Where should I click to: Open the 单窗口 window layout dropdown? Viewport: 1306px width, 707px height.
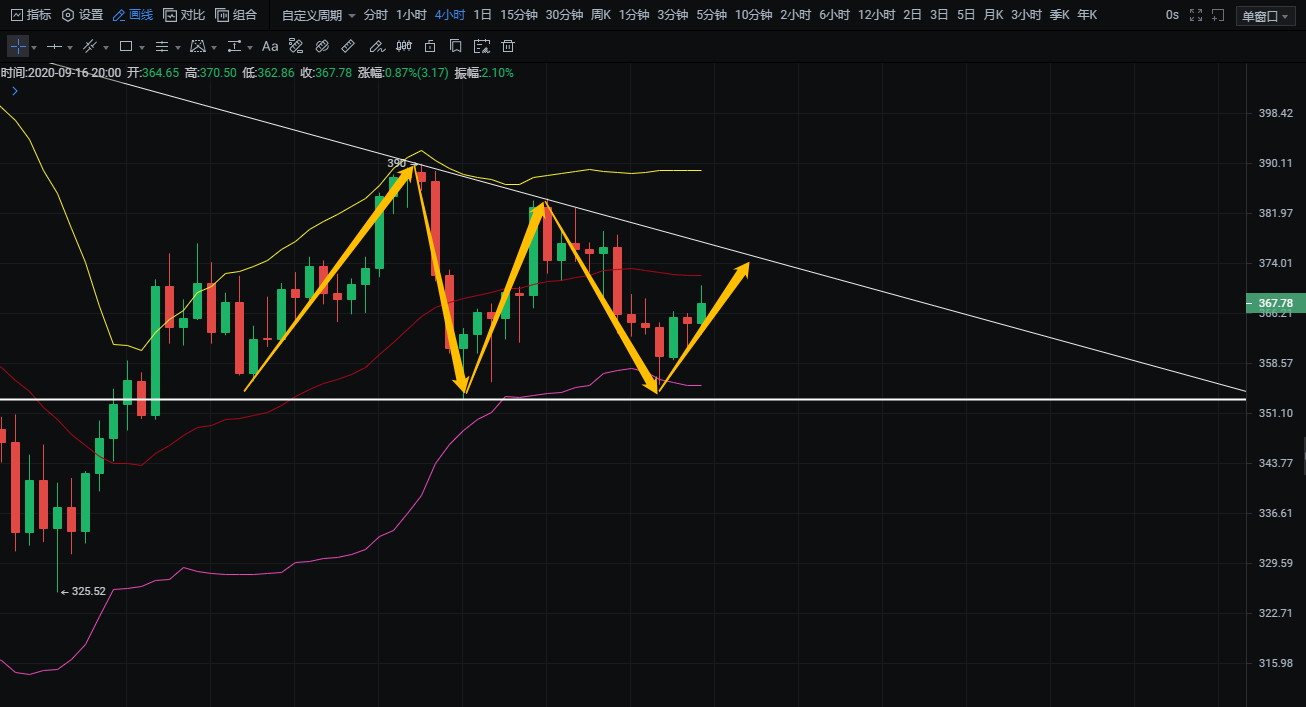1264,16
